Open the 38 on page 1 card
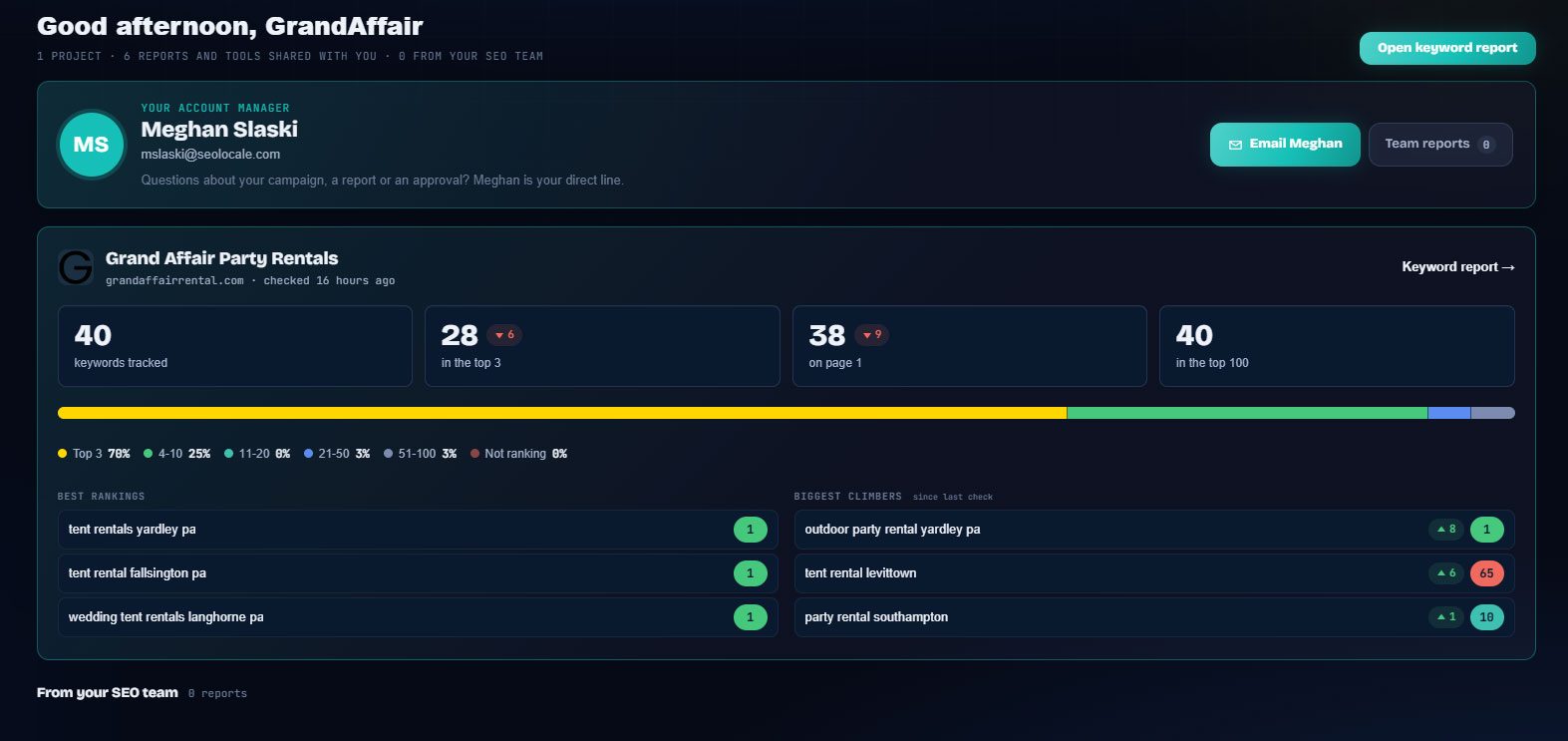 [970, 346]
